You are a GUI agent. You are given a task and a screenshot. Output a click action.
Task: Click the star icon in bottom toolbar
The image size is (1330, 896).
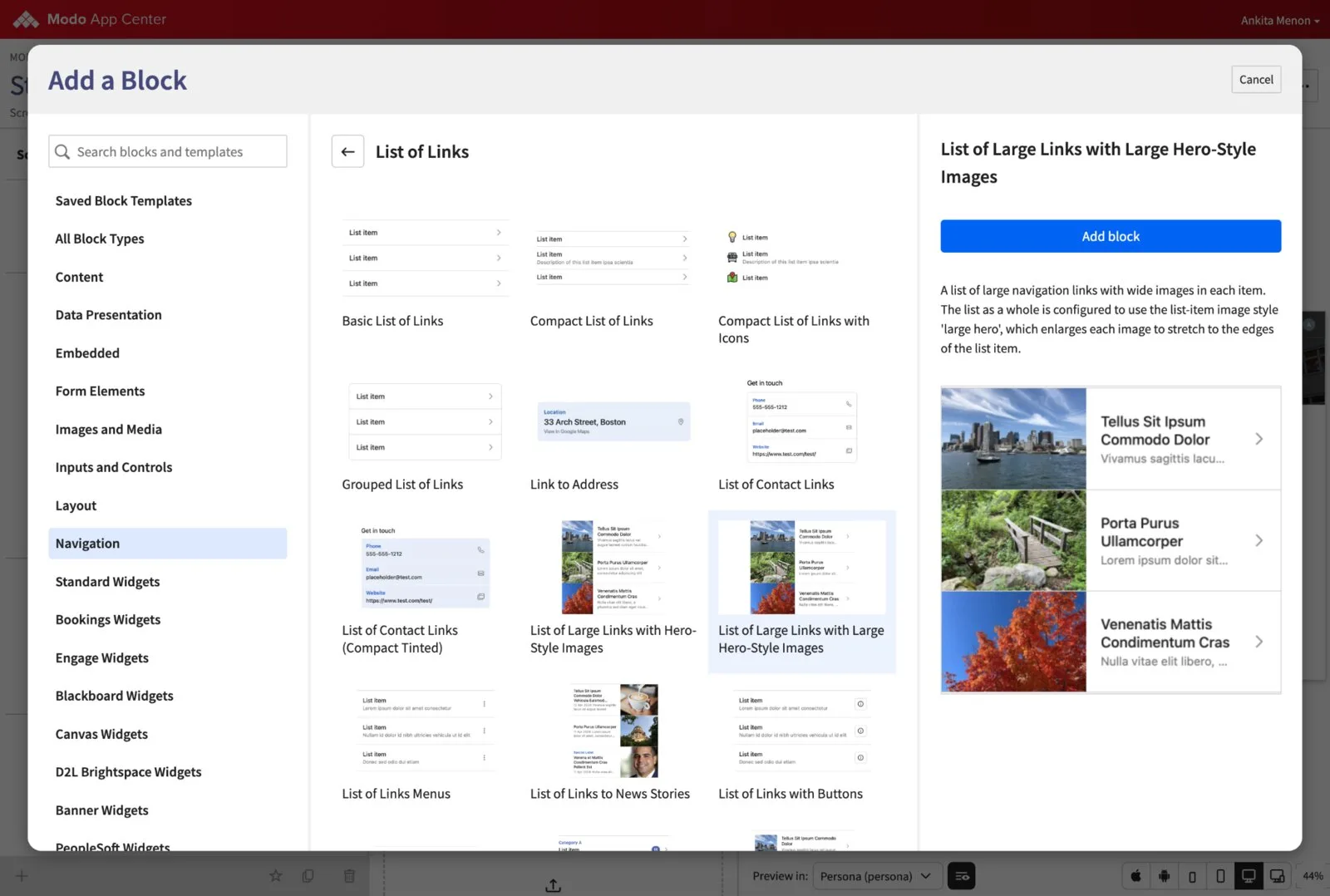click(276, 875)
